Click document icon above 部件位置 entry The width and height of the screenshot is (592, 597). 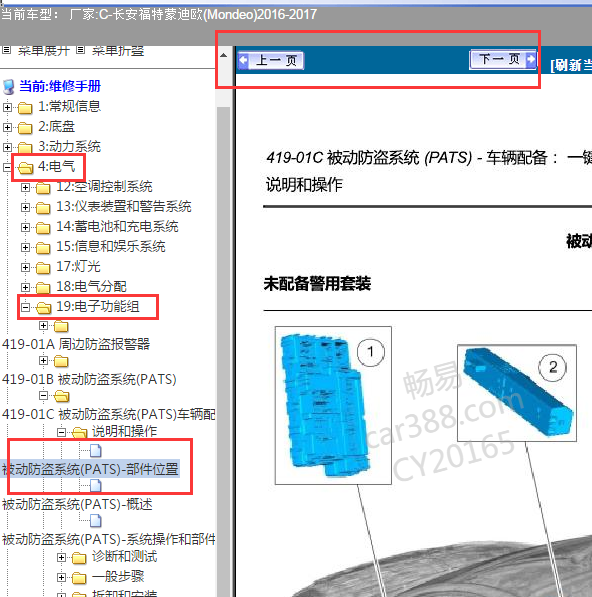point(96,450)
